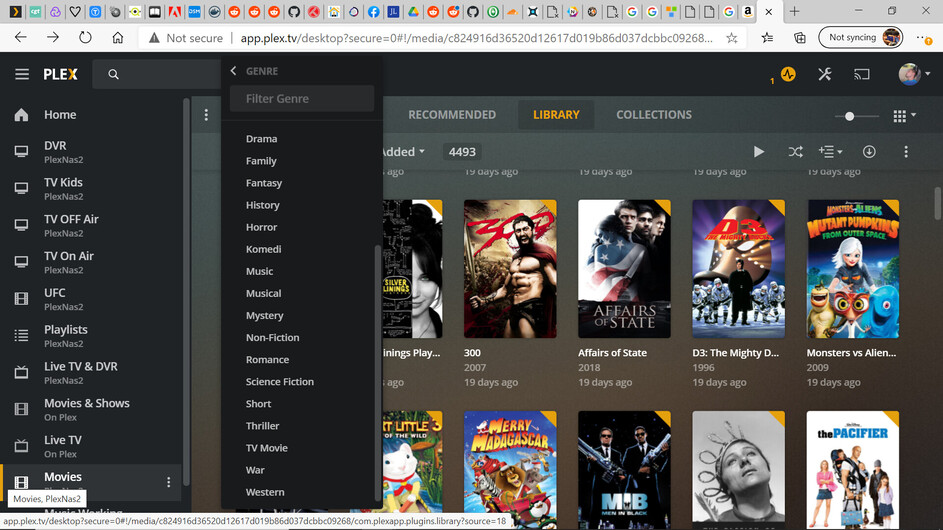Screen dimensions: 943x530
Task: Open the grid view mode dropdown
Action: point(904,116)
